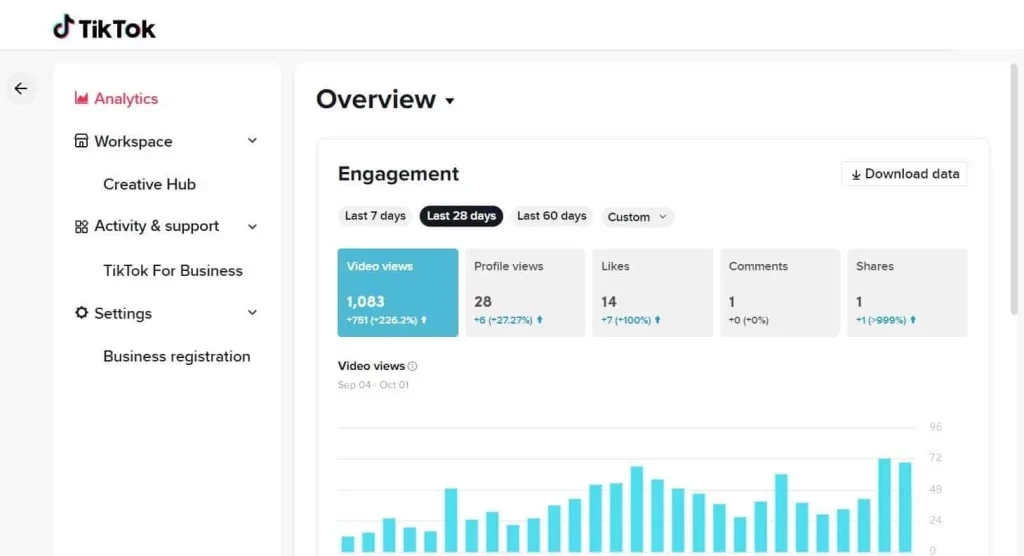Click the Workspace storefront icon
The width and height of the screenshot is (1024, 556).
coord(81,141)
